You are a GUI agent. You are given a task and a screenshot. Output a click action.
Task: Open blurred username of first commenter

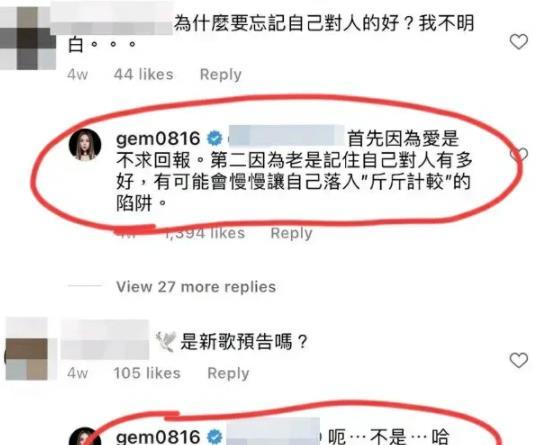[x=112, y=17]
